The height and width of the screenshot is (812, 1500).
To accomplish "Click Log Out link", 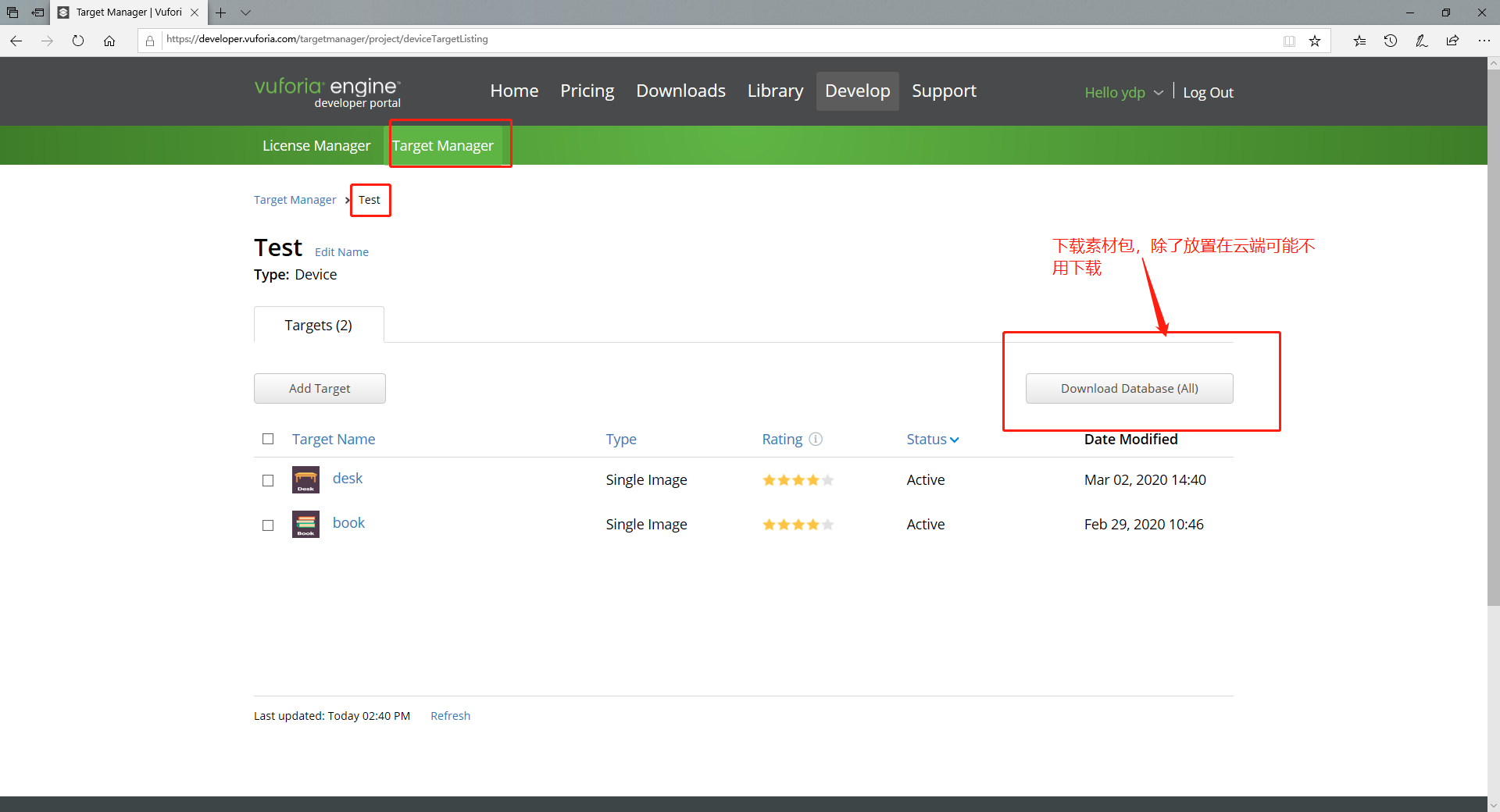I will (x=1208, y=92).
